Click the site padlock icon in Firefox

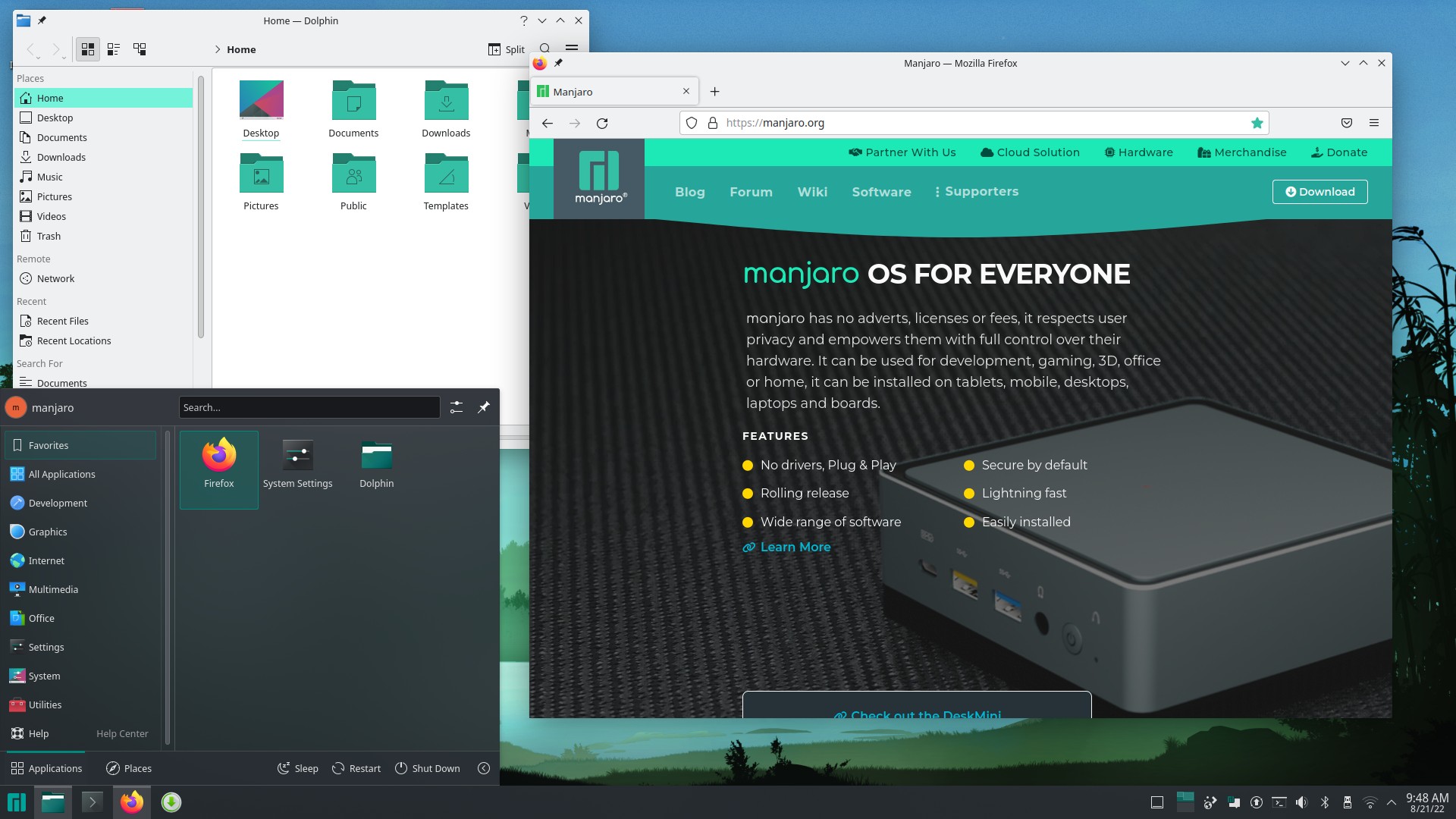[713, 123]
